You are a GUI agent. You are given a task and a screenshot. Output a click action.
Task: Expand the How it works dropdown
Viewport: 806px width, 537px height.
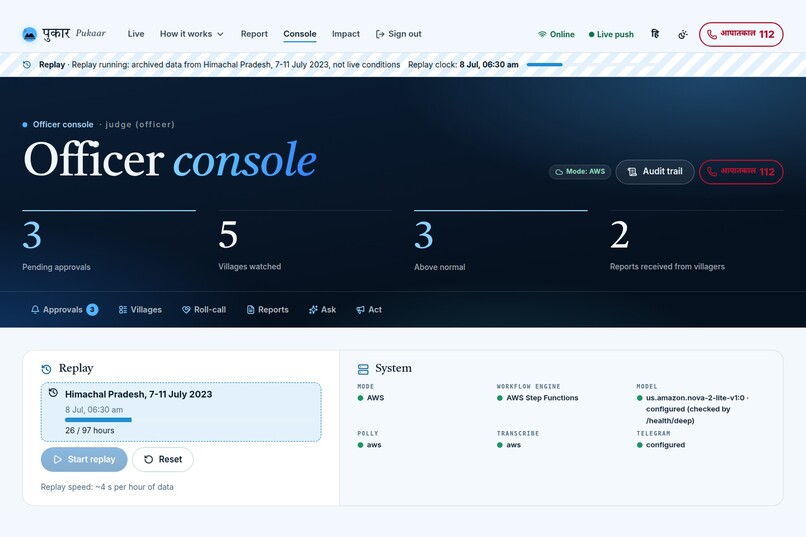(192, 34)
